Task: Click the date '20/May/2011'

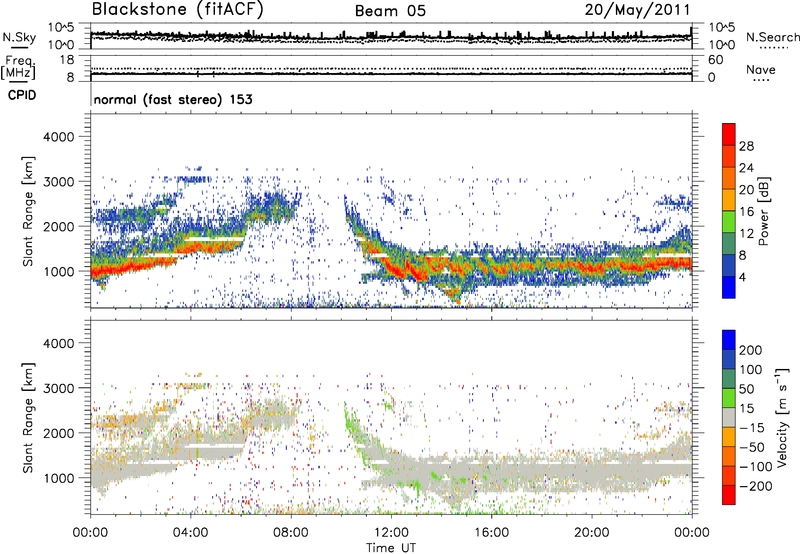Action: (x=637, y=10)
